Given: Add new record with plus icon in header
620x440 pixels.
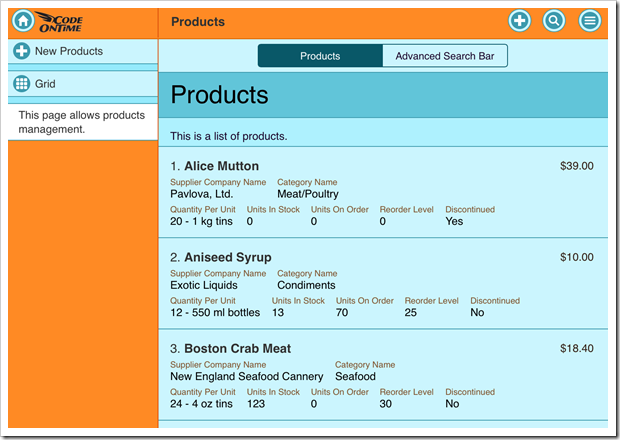Looking at the screenshot, I should pyautogui.click(x=519, y=21).
